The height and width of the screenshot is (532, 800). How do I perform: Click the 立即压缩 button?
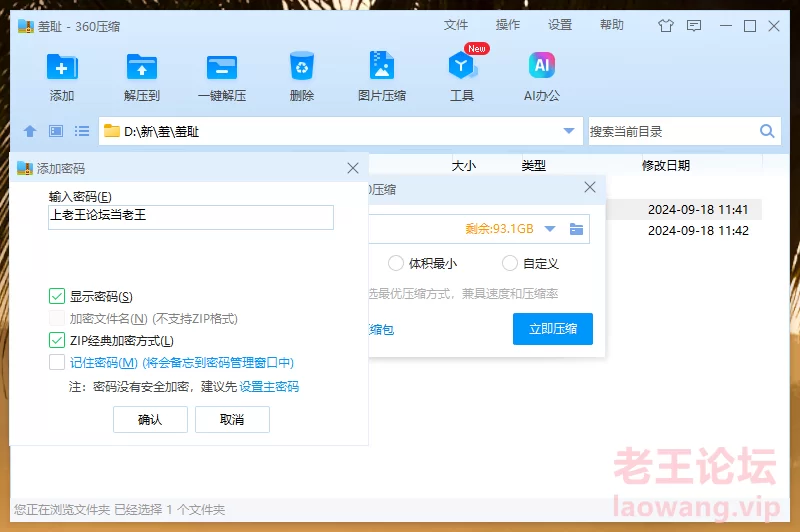point(553,329)
